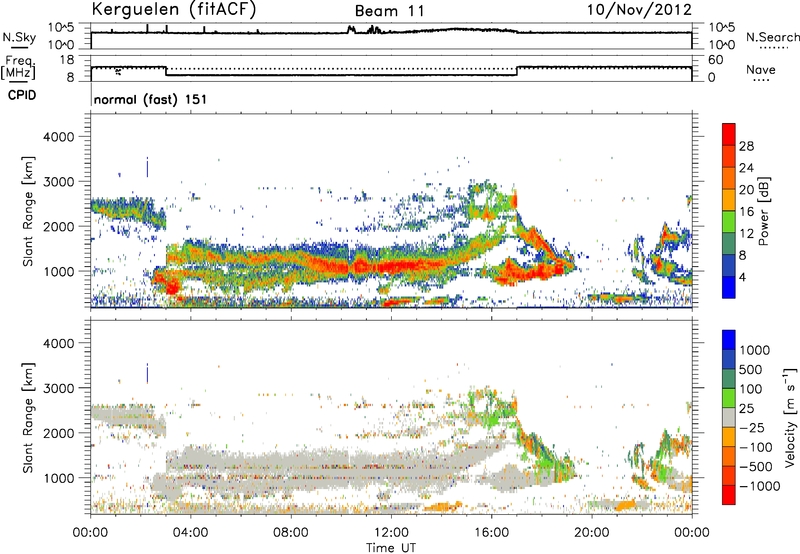Viewport: 800px width, 554px height.
Task: Click the "Beam 11" header label
Action: coord(390,11)
